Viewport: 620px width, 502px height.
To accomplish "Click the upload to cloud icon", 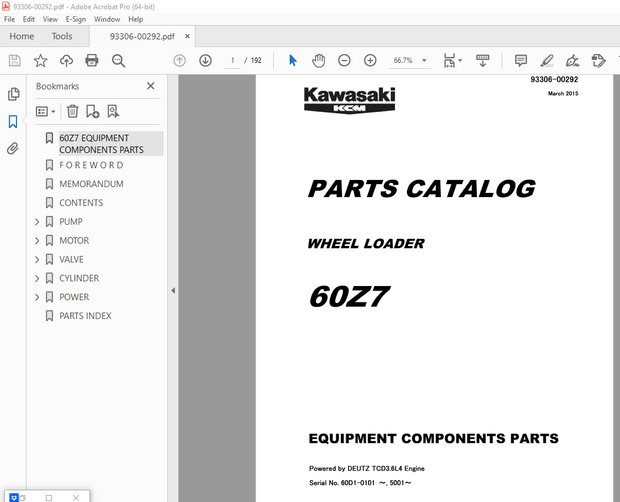I will coord(66,60).
